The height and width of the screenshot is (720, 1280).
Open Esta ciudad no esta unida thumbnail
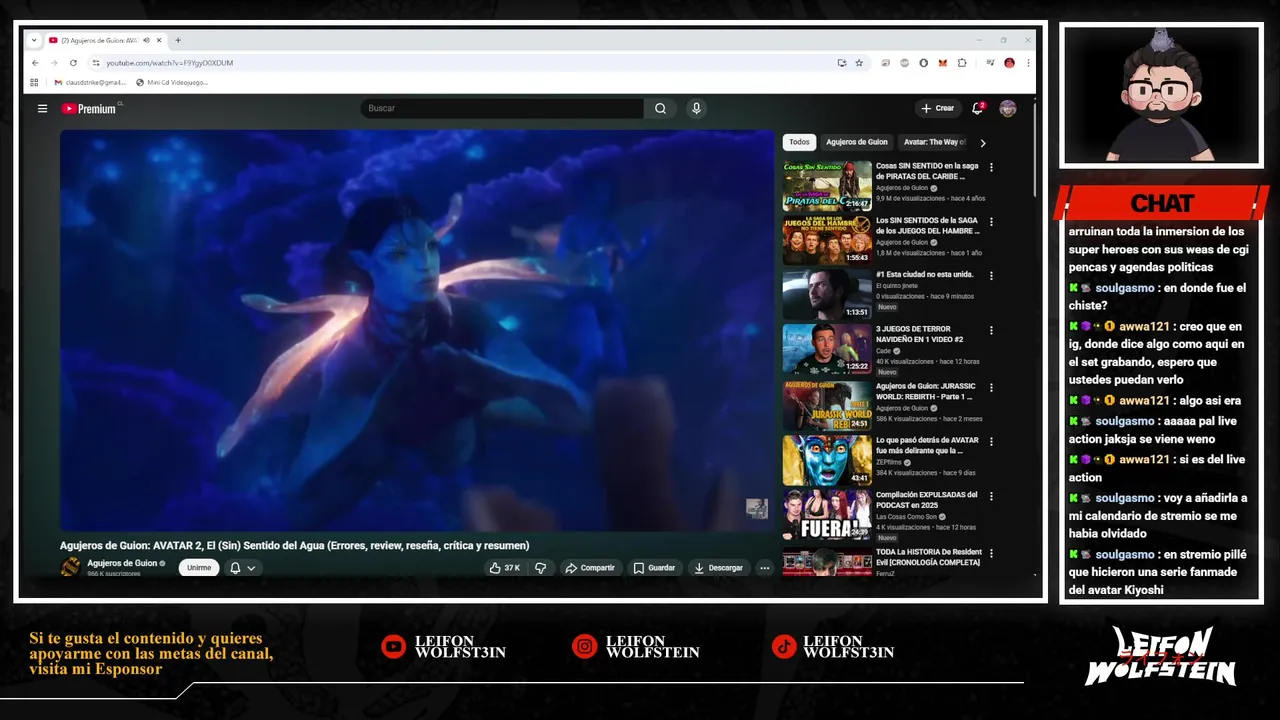point(827,293)
